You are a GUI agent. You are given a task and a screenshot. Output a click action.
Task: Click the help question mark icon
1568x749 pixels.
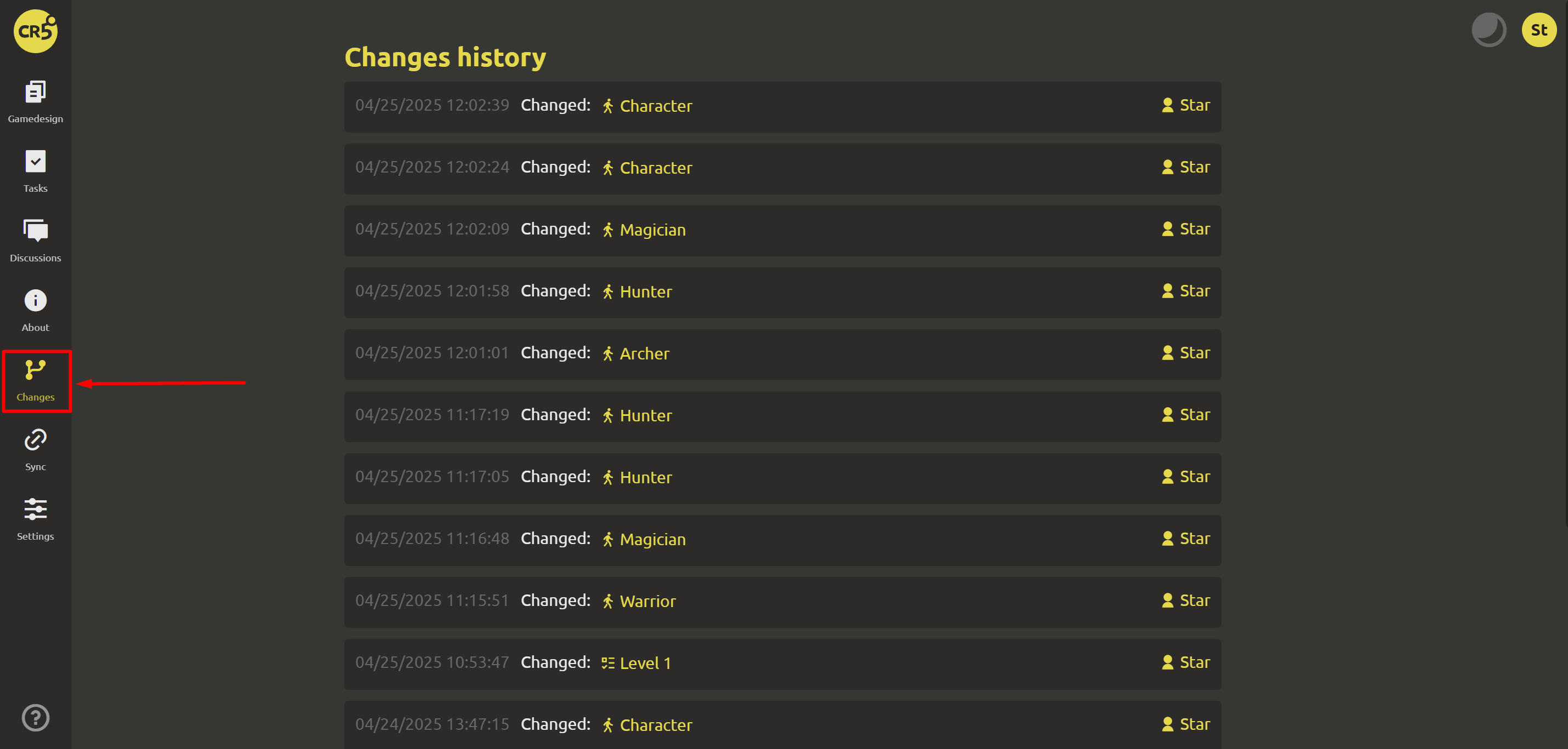point(35,717)
